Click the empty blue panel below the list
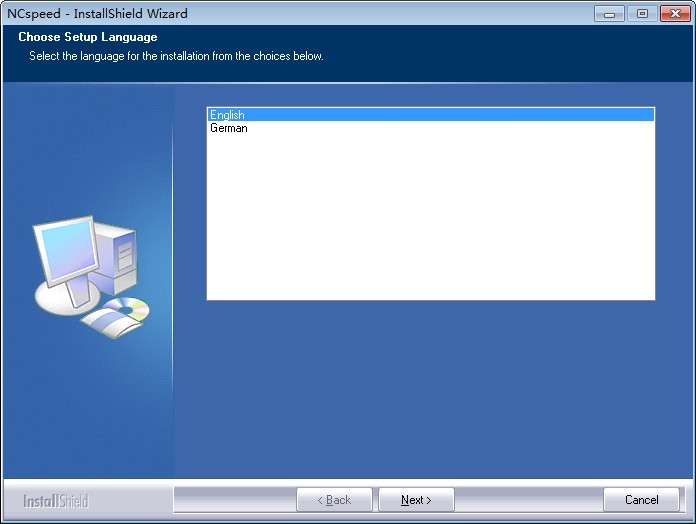Image resolution: width=696 pixels, height=524 pixels. (x=431, y=388)
